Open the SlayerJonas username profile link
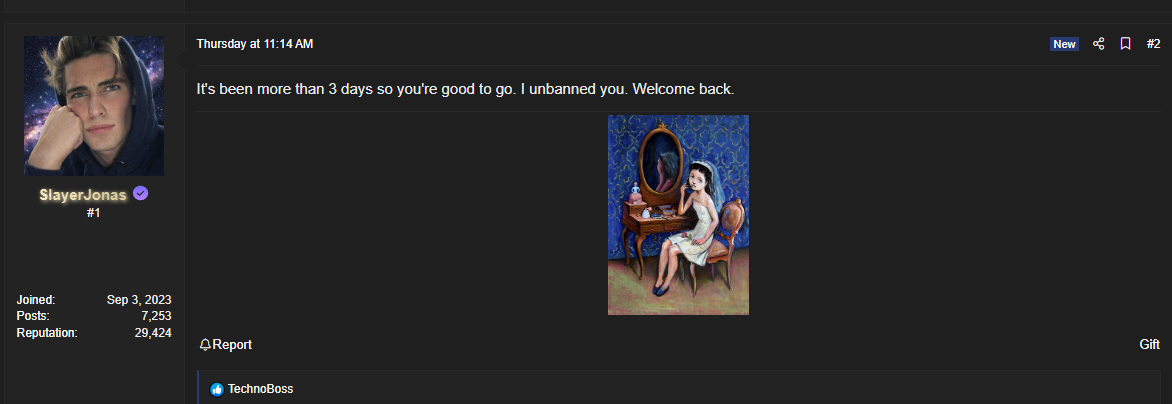 point(83,195)
